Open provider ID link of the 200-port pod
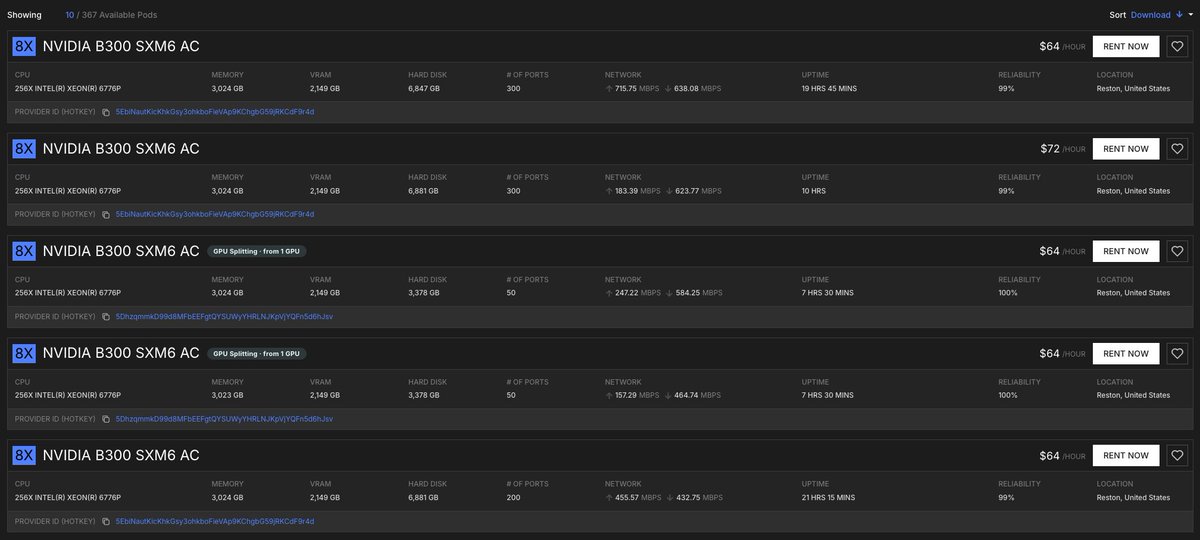This screenshot has height=540, width=1200. tap(215, 521)
